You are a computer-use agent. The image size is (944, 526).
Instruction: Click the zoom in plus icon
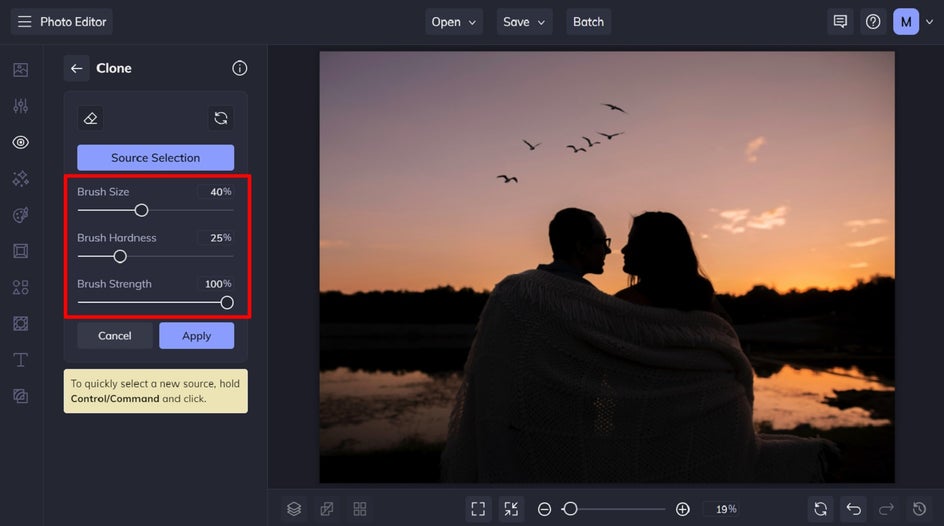click(x=682, y=509)
